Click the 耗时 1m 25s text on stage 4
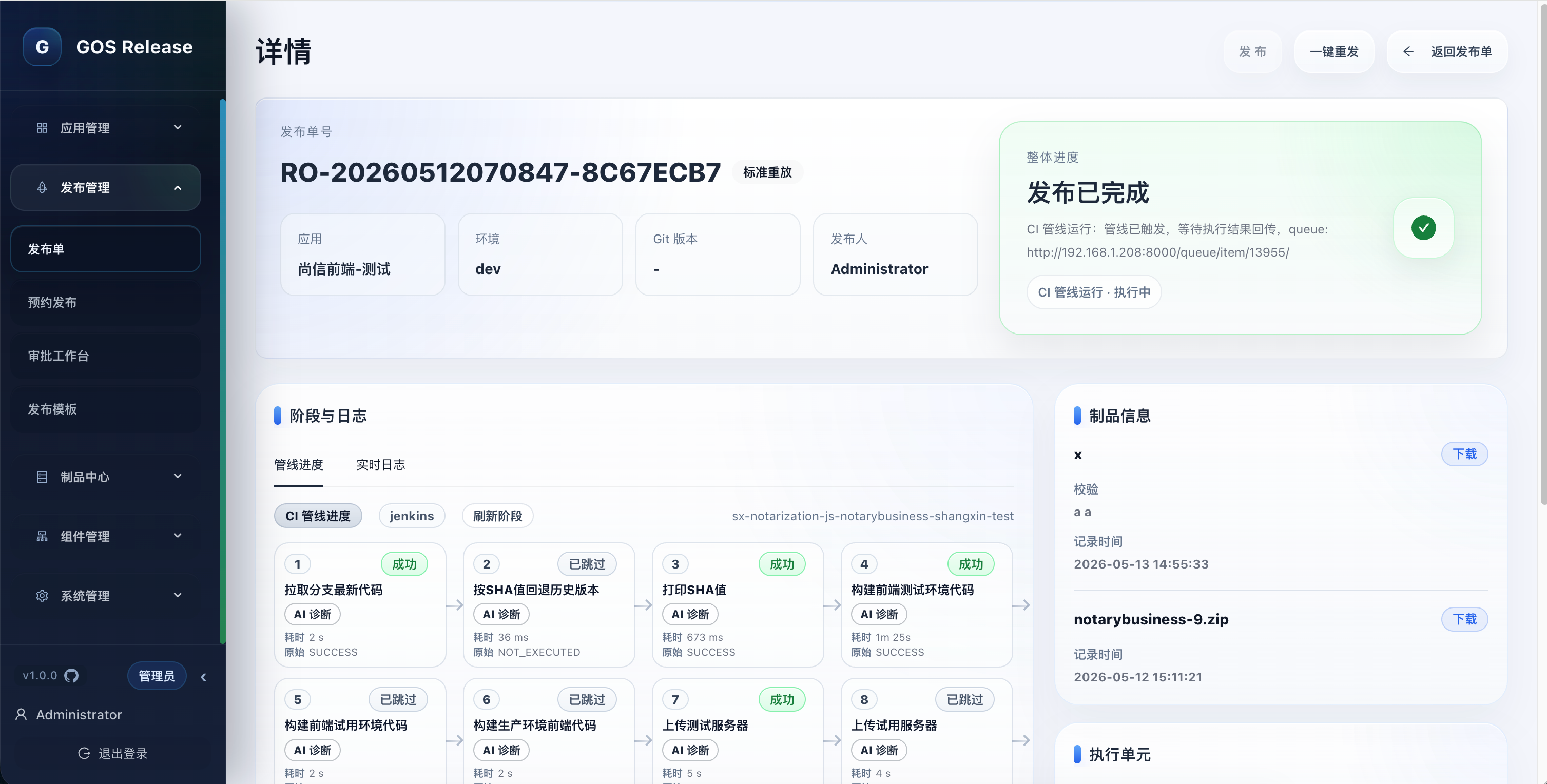This screenshot has height=784, width=1547. [880, 637]
